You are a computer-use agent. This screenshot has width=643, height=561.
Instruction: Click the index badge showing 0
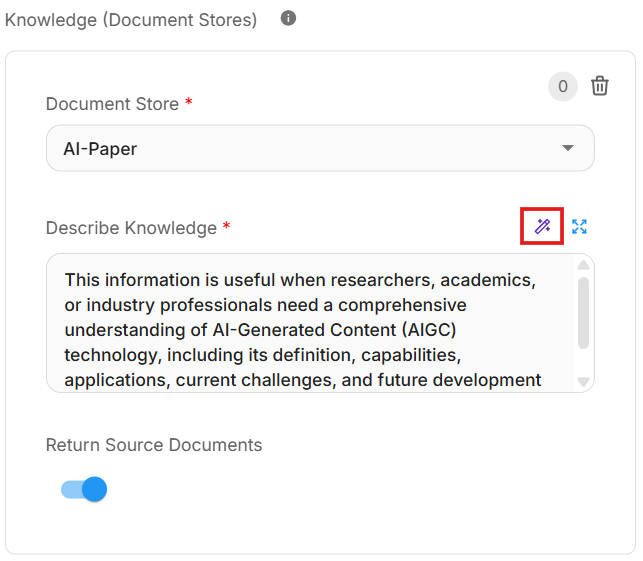click(563, 87)
